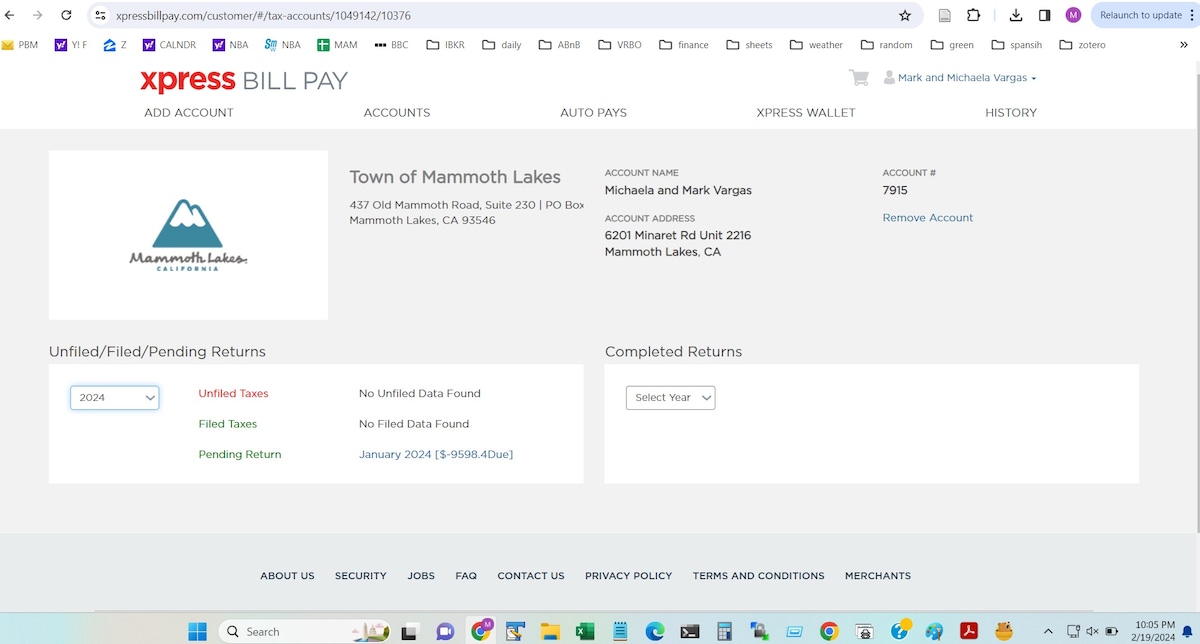Click the Unfiled Taxes label

[234, 394]
